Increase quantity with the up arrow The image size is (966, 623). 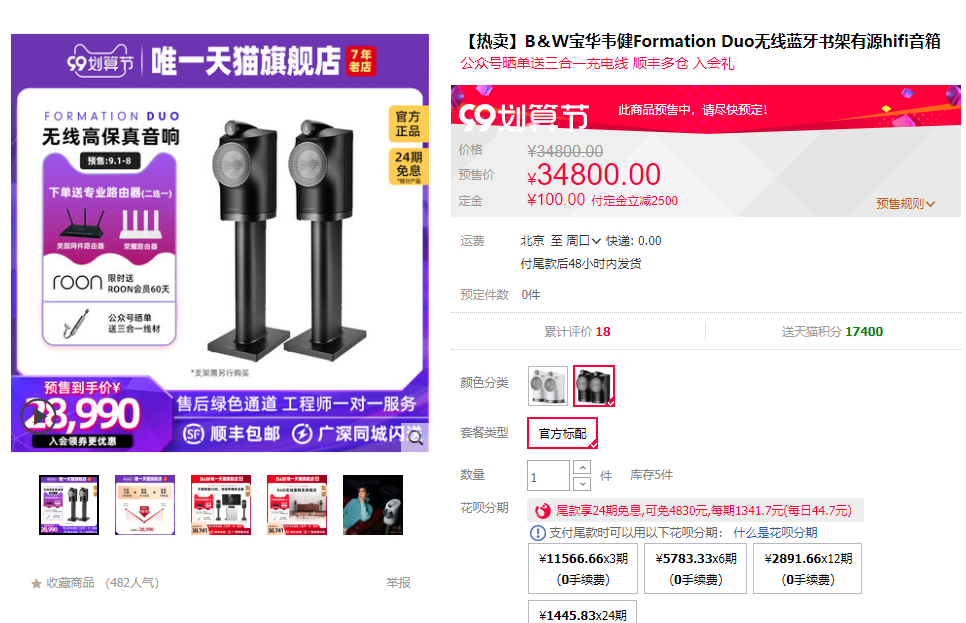point(582,467)
